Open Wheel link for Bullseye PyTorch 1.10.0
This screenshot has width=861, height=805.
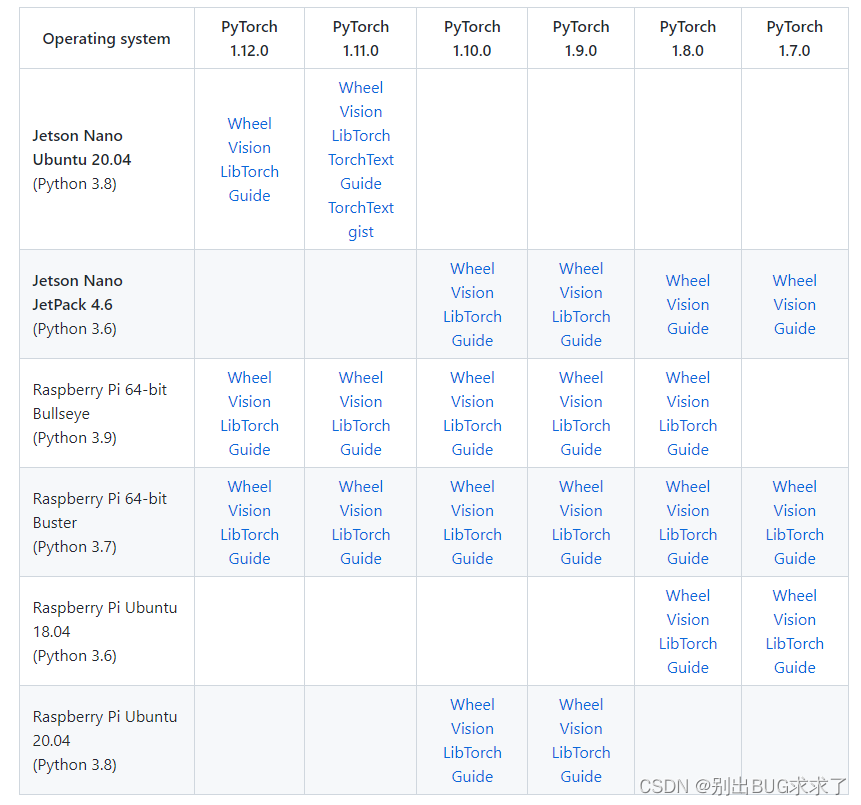click(x=472, y=378)
